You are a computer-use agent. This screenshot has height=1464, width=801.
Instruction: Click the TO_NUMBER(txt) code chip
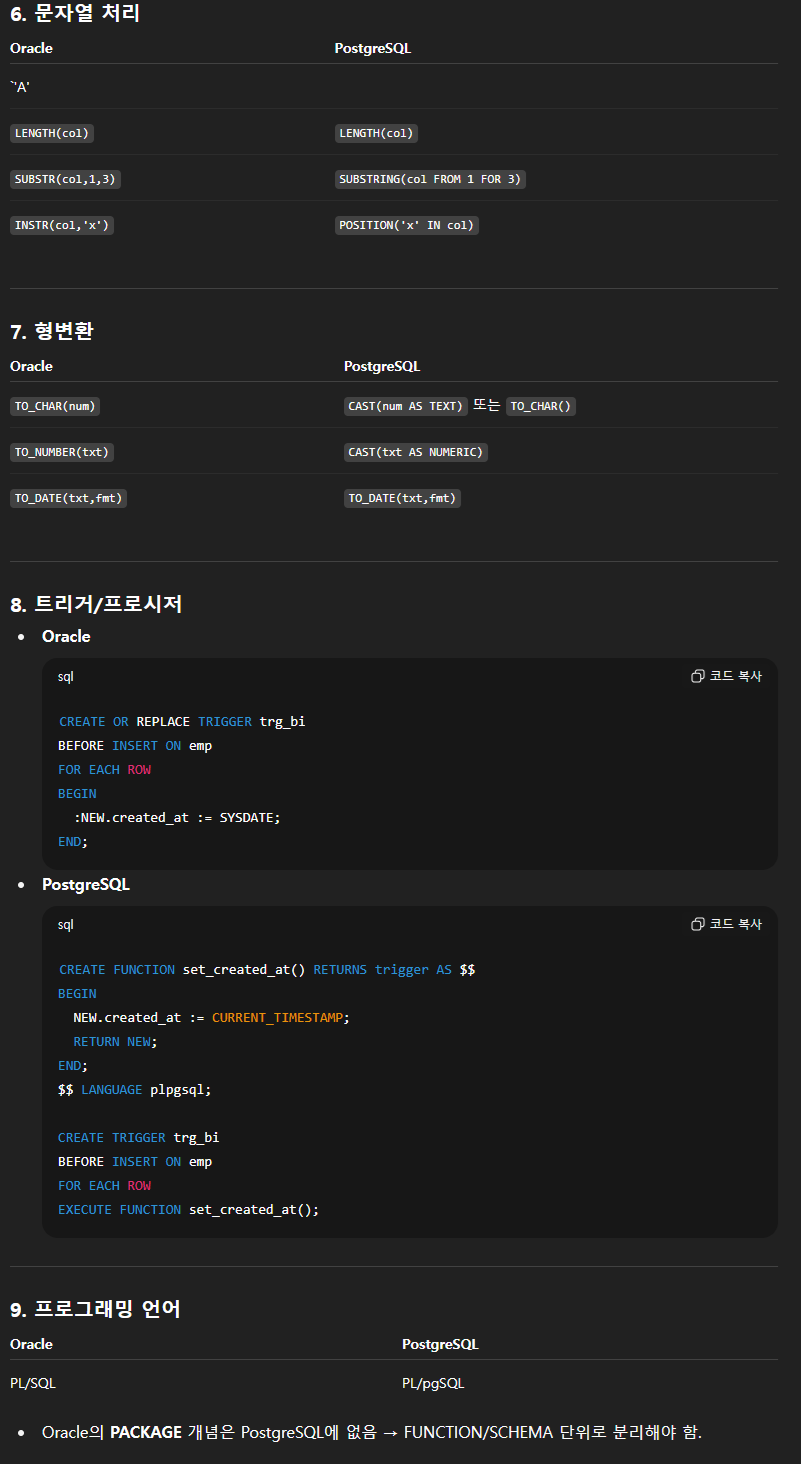[x=61, y=451]
